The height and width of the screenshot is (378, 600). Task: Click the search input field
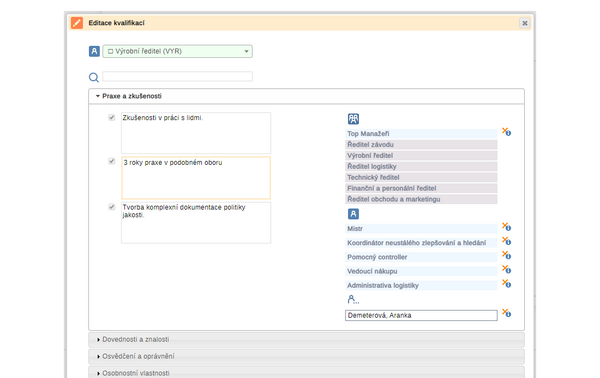177,77
